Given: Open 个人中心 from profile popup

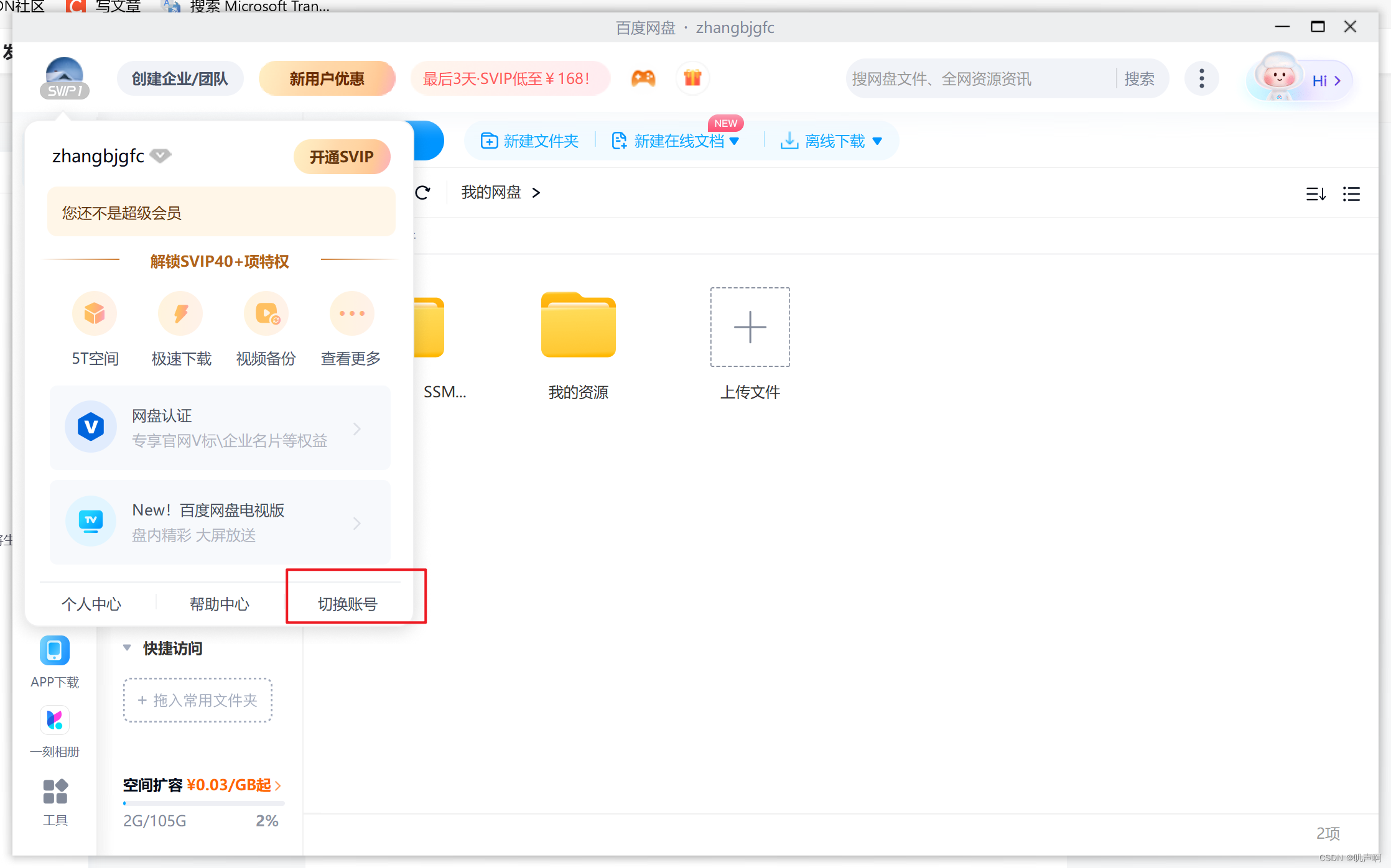Looking at the screenshot, I should click(91, 604).
